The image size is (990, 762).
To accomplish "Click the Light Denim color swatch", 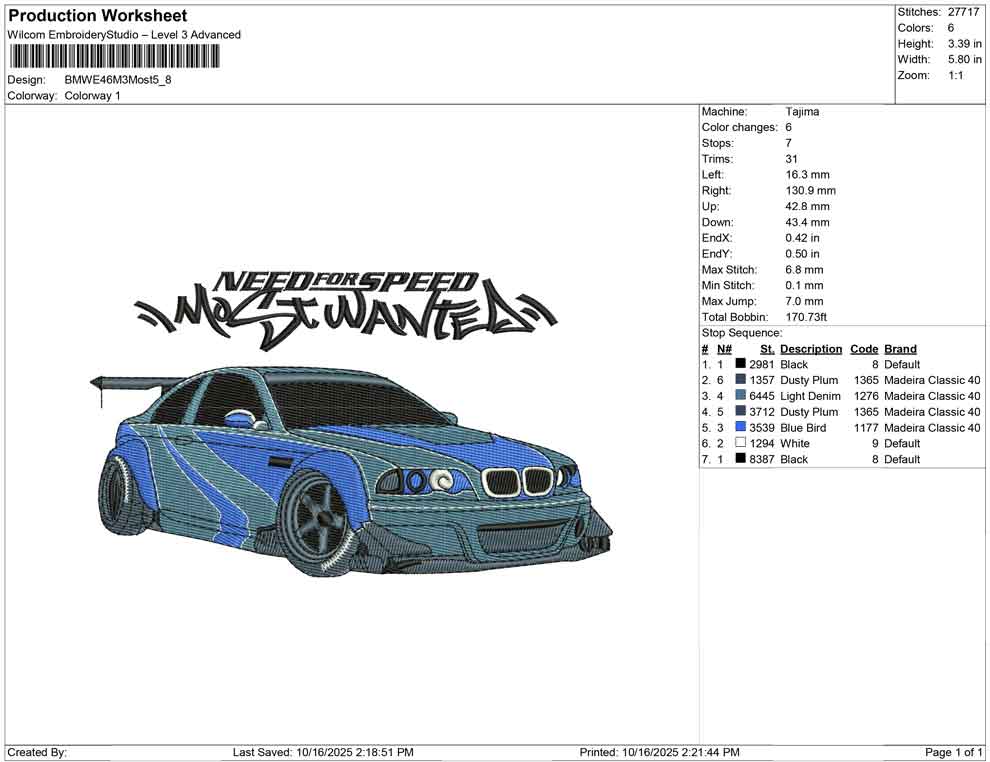I will 741,395.
